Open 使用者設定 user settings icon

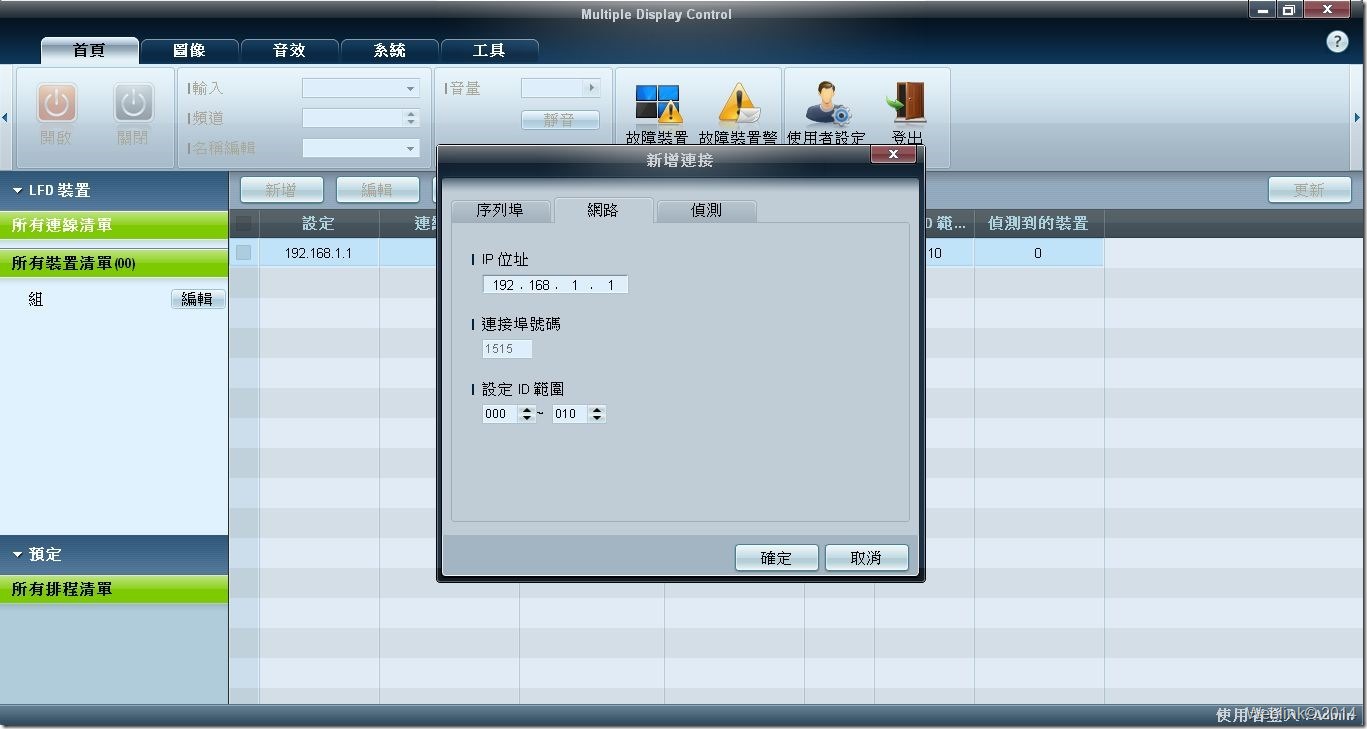[x=826, y=102]
